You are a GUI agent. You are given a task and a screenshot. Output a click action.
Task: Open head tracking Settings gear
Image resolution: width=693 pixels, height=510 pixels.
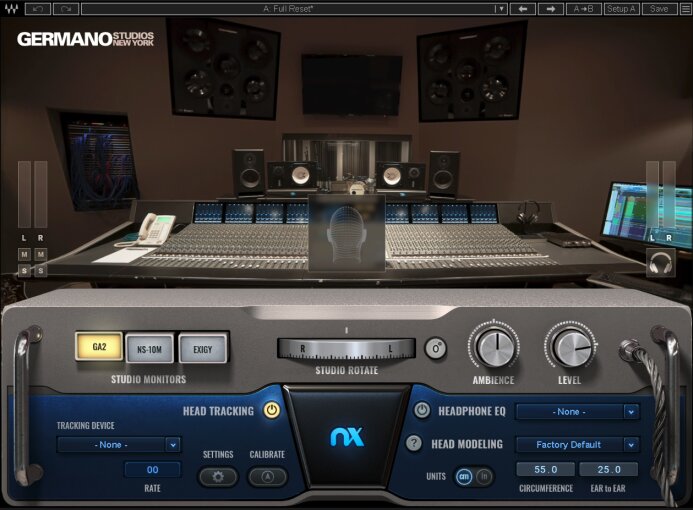coord(218,477)
